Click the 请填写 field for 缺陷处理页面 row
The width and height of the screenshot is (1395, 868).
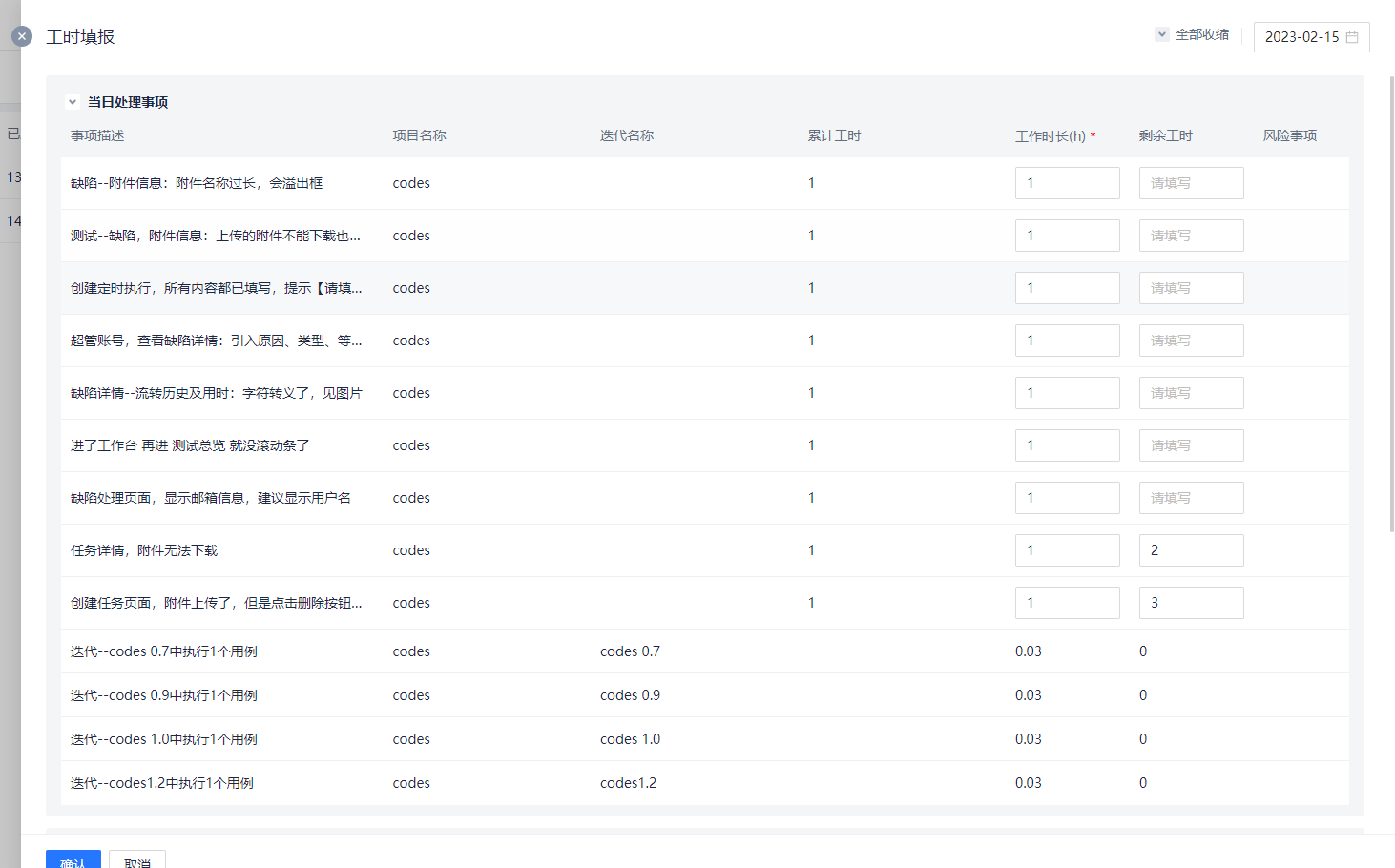click(1191, 497)
